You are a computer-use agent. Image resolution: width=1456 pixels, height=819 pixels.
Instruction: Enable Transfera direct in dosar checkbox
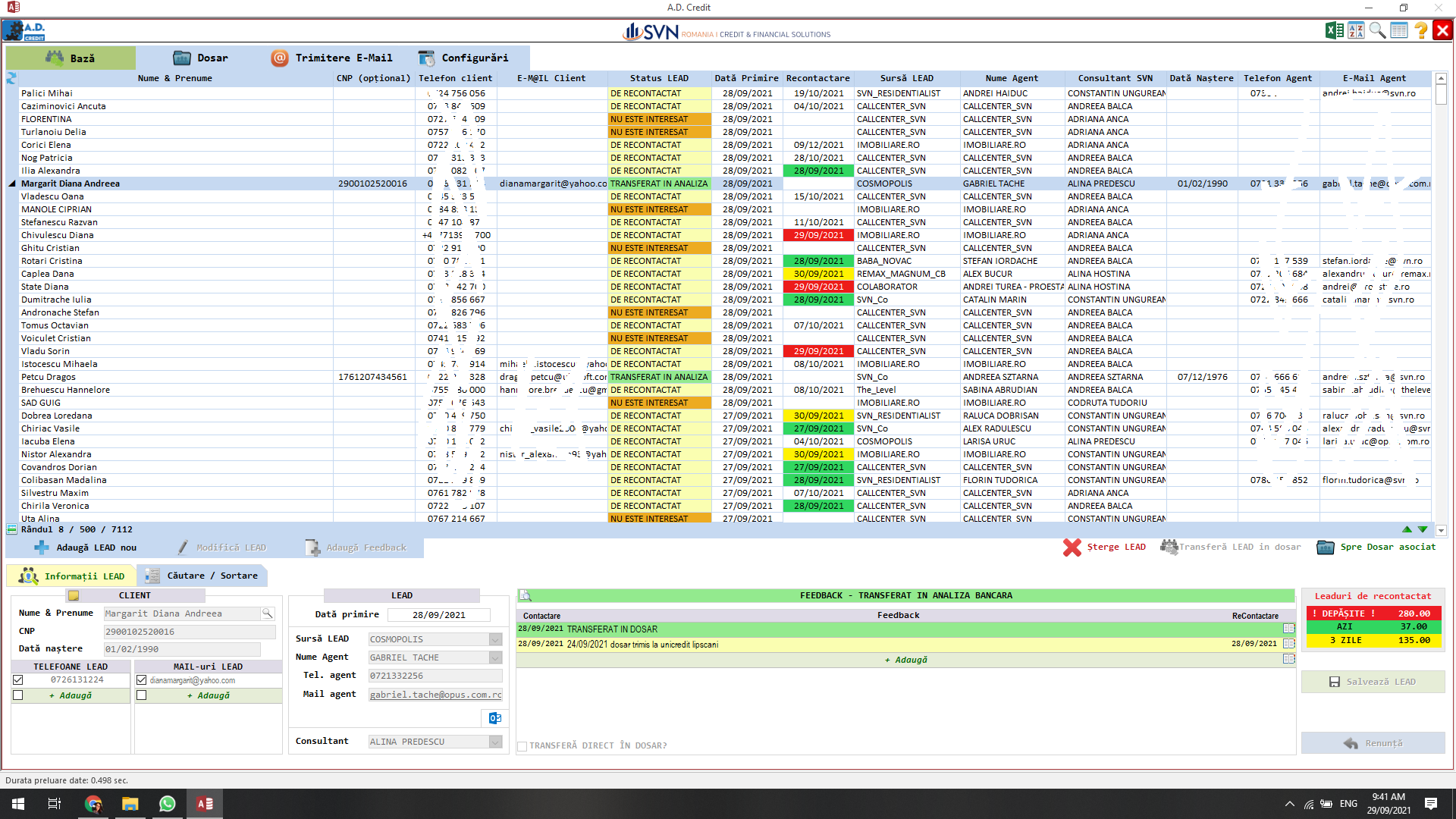522,746
